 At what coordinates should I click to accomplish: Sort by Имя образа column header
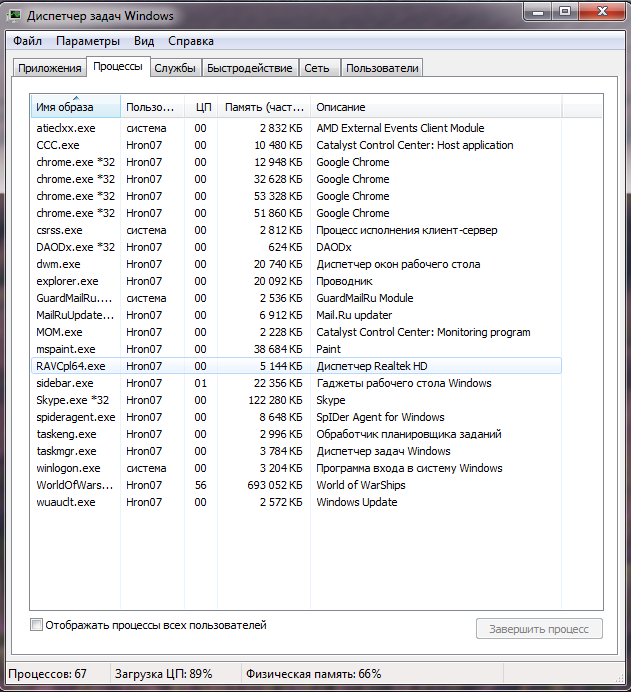point(76,107)
